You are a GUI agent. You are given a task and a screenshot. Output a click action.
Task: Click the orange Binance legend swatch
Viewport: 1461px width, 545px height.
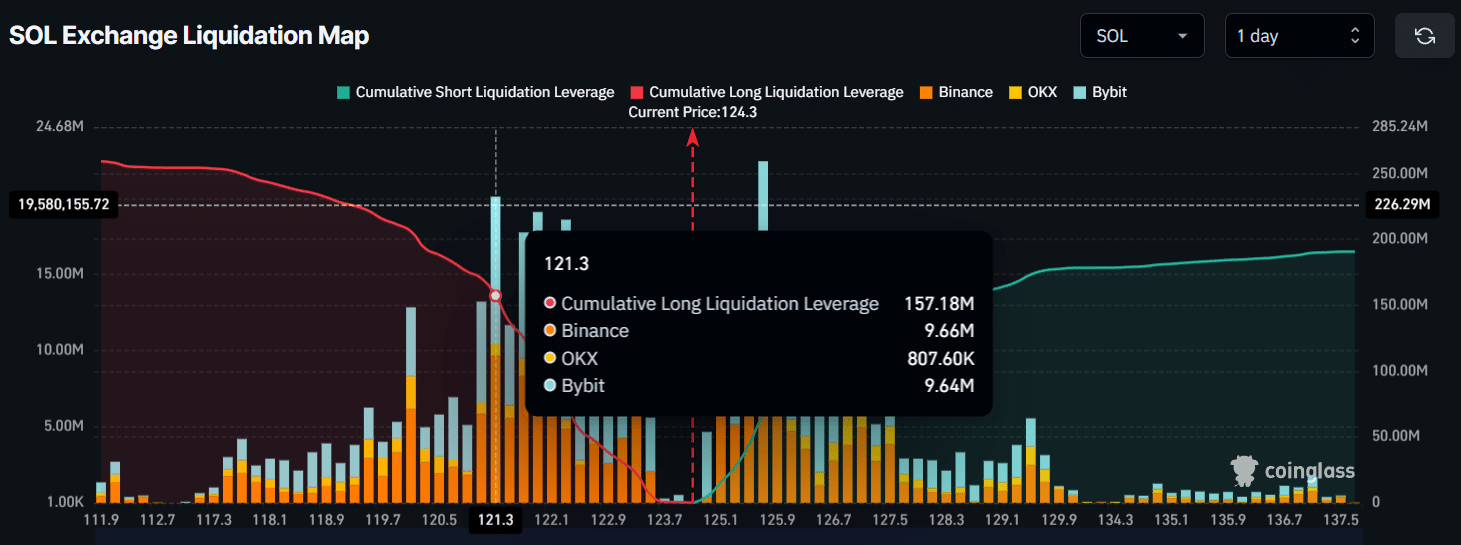coord(927,92)
